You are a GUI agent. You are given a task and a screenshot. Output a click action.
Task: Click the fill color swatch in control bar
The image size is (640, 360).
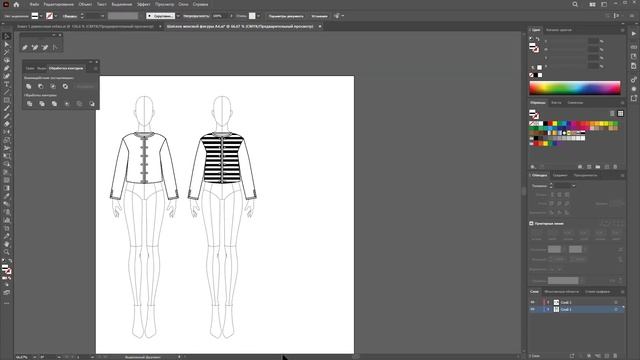pos(35,16)
